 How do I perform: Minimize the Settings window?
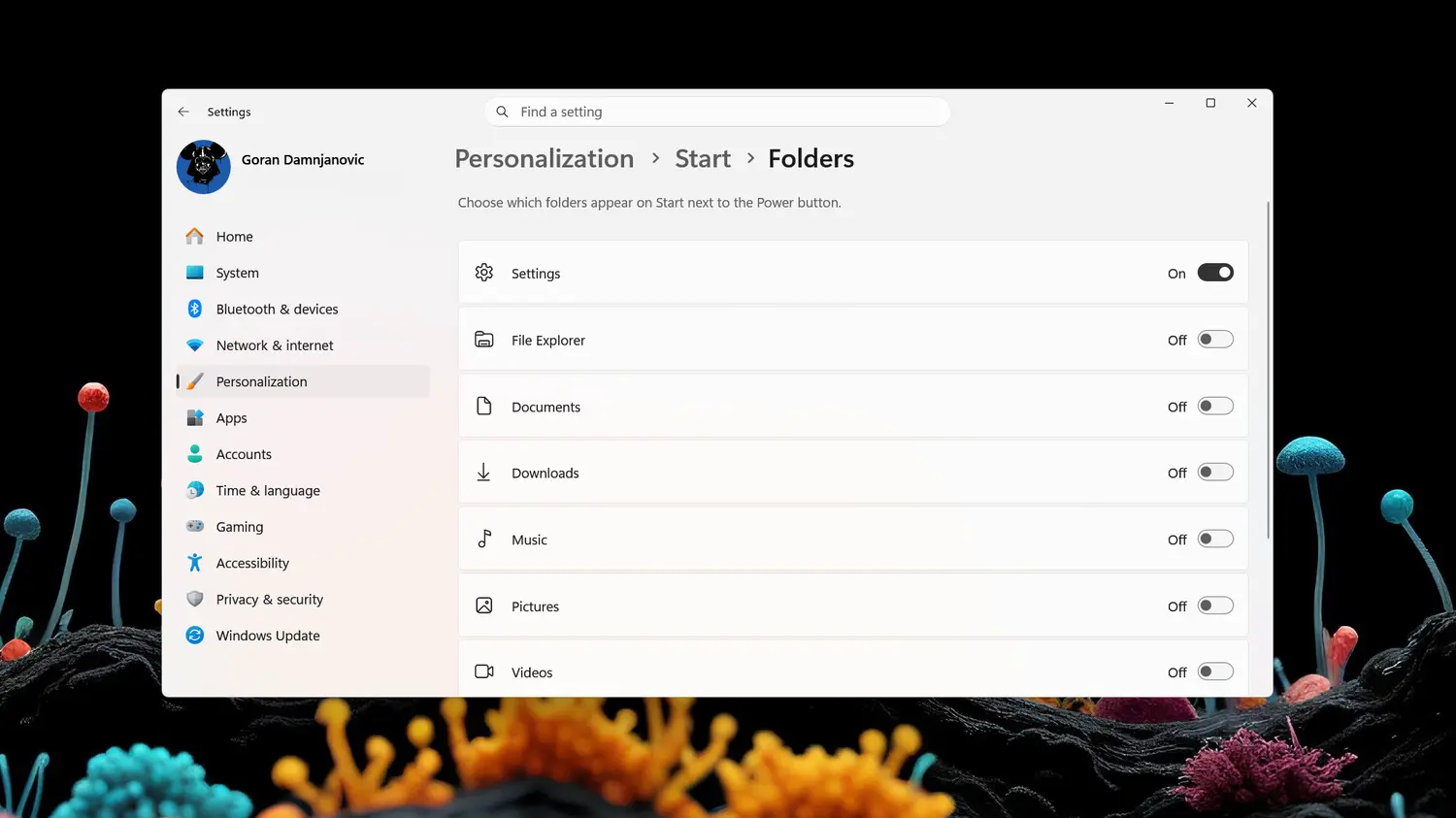point(1170,103)
